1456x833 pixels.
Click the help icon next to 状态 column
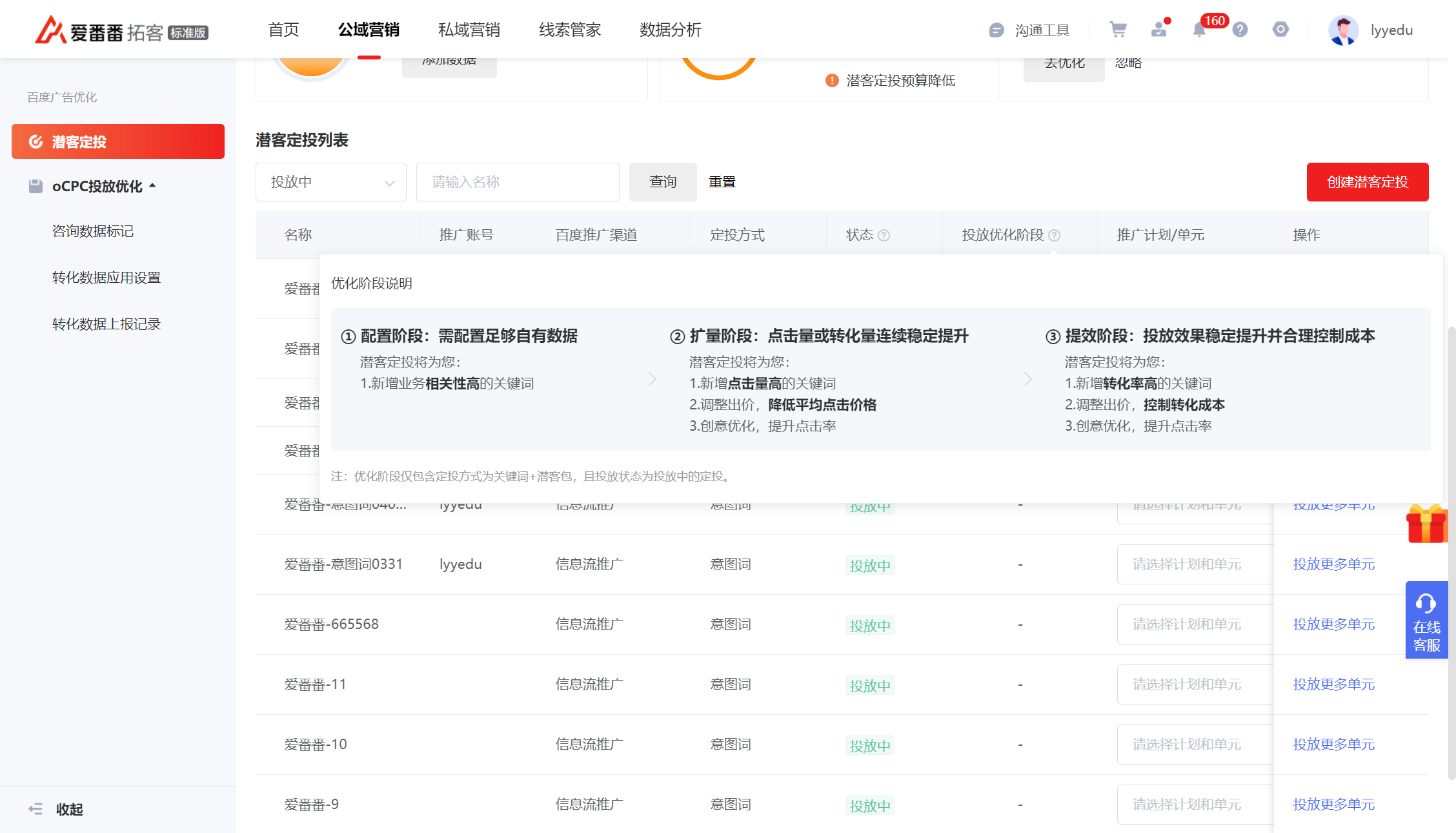pos(884,235)
